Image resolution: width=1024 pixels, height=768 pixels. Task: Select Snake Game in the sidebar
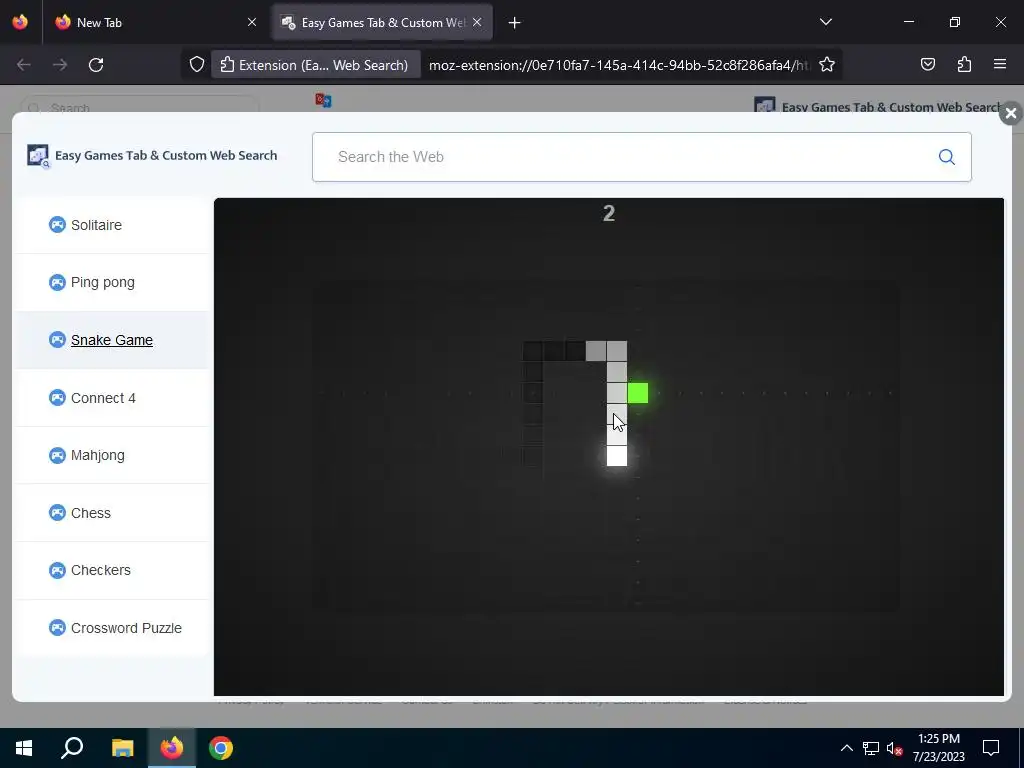coord(112,340)
